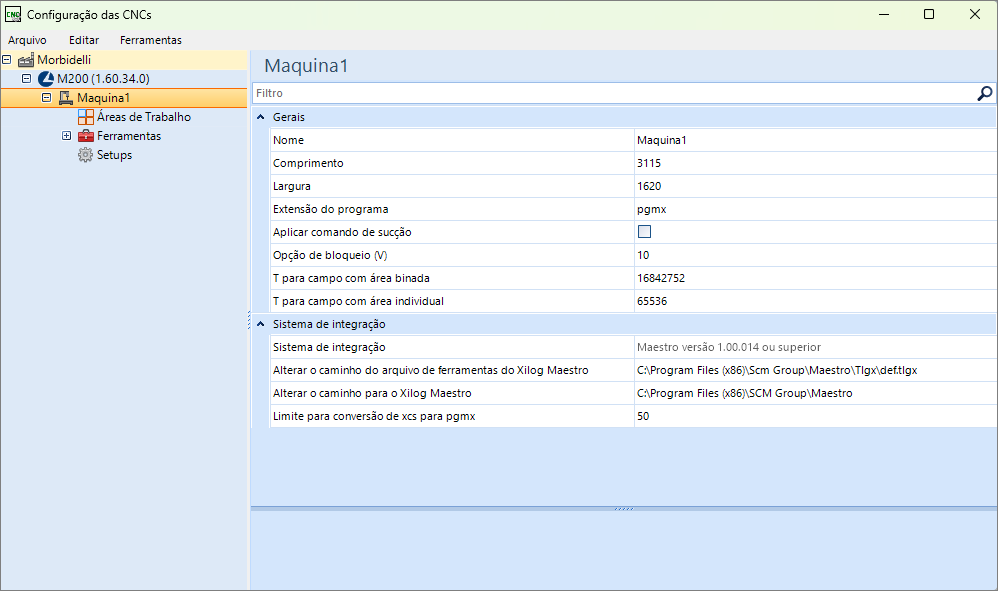The width and height of the screenshot is (998, 591).
Task: Expand the Ferramentas tree node
Action: click(66, 136)
